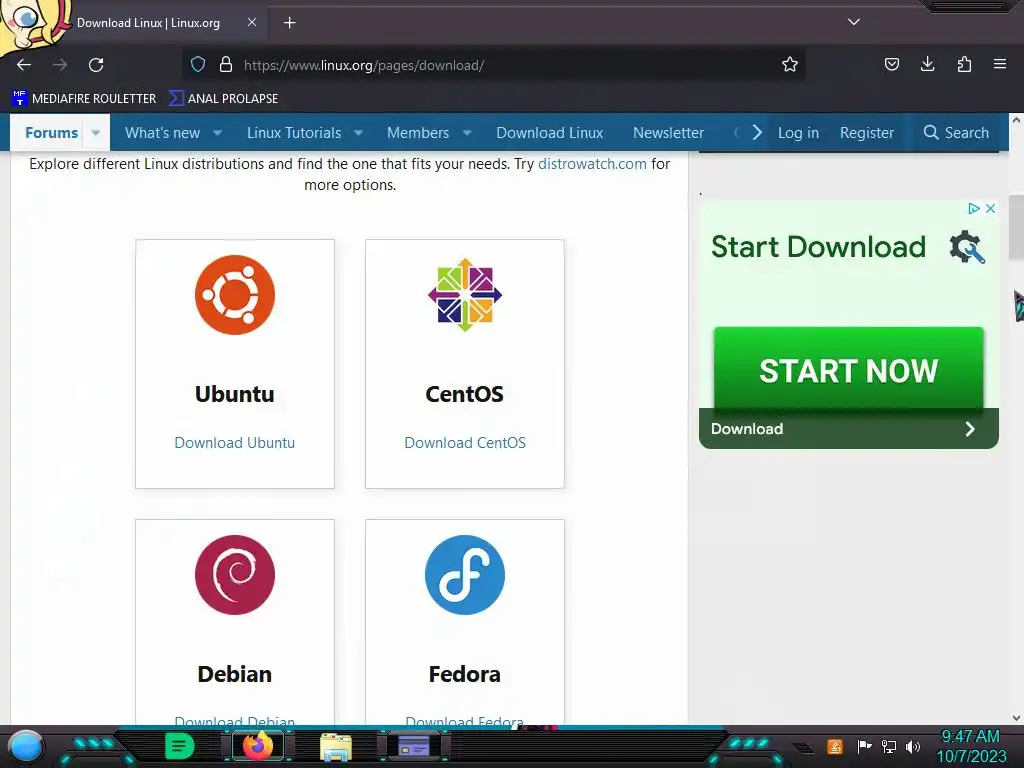1024x768 pixels.
Task: Open the Action Center flag icon
Action: pyautogui.click(x=864, y=746)
